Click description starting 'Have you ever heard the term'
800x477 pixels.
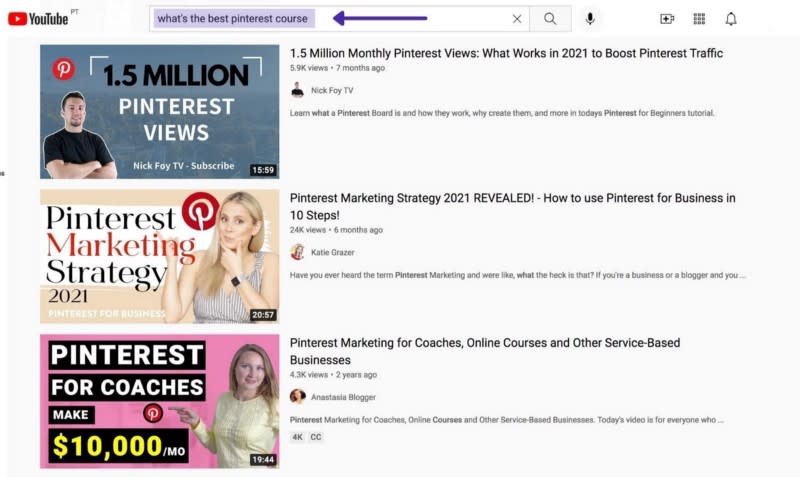(x=518, y=275)
